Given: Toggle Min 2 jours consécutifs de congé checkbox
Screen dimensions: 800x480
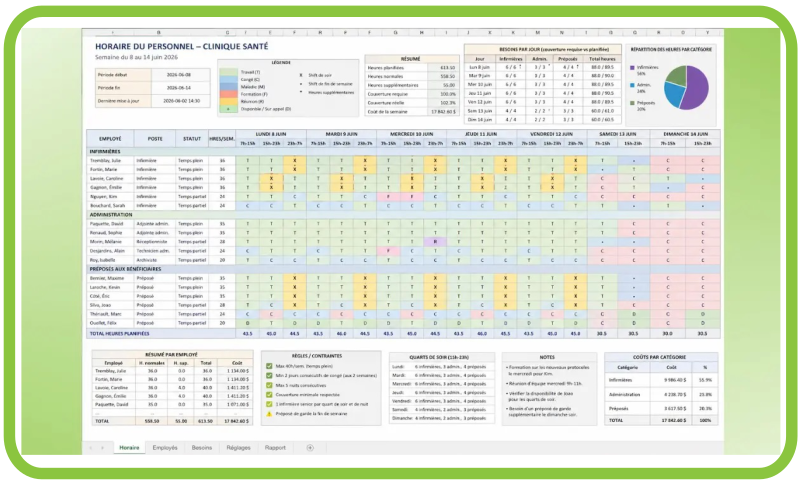Looking at the screenshot, I should pyautogui.click(x=269, y=375).
